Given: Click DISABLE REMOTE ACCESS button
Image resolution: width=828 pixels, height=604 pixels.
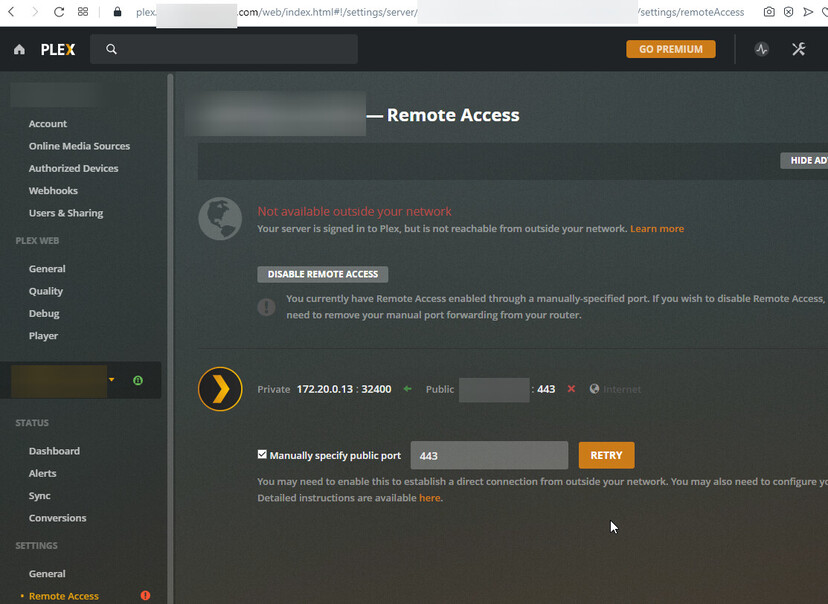Looking at the screenshot, I should [x=323, y=274].
